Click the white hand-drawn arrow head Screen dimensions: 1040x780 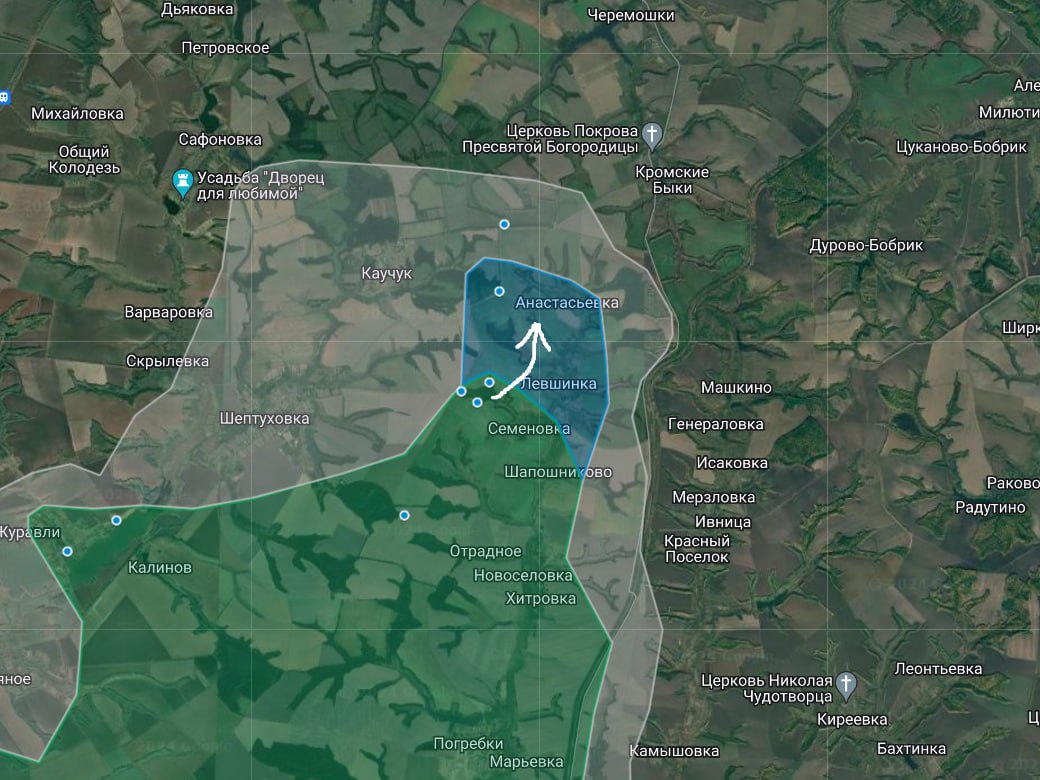pyautogui.click(x=535, y=334)
